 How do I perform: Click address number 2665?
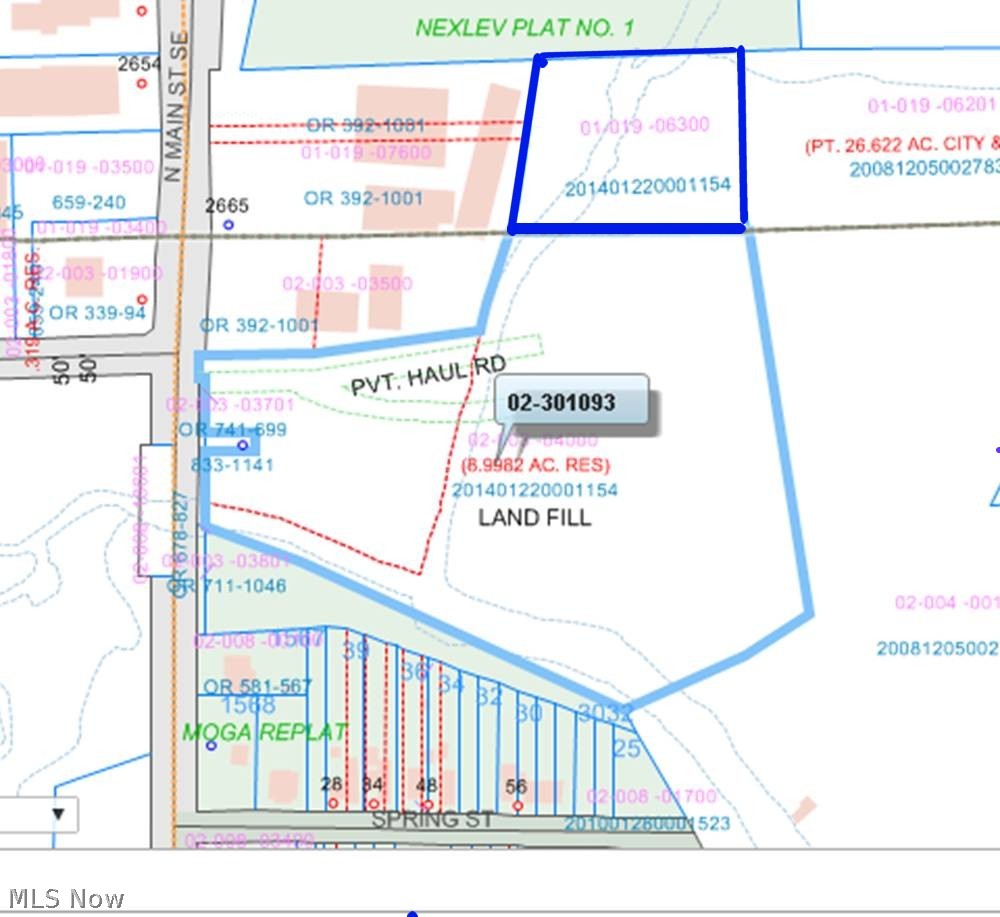coord(226,205)
